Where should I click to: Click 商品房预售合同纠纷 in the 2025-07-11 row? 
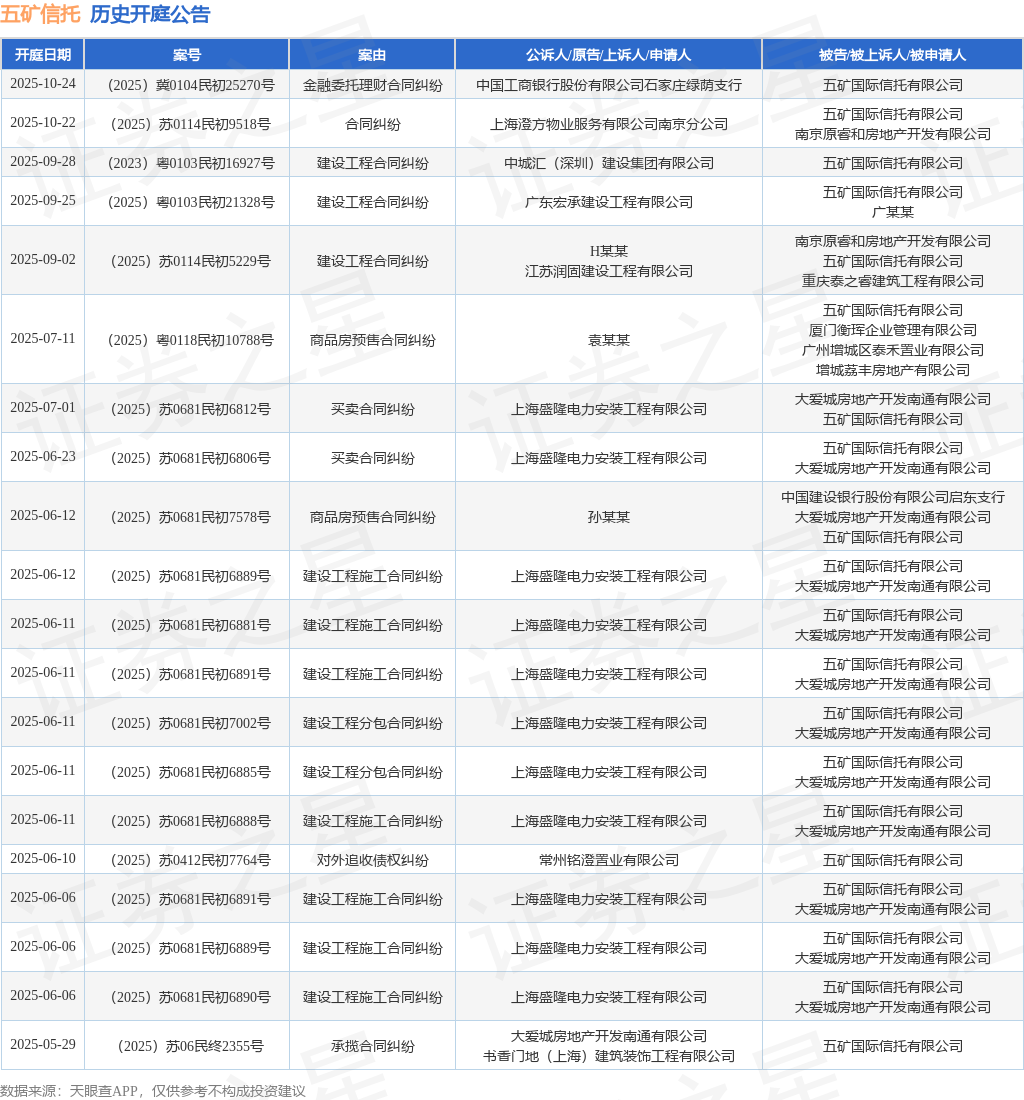pos(372,340)
